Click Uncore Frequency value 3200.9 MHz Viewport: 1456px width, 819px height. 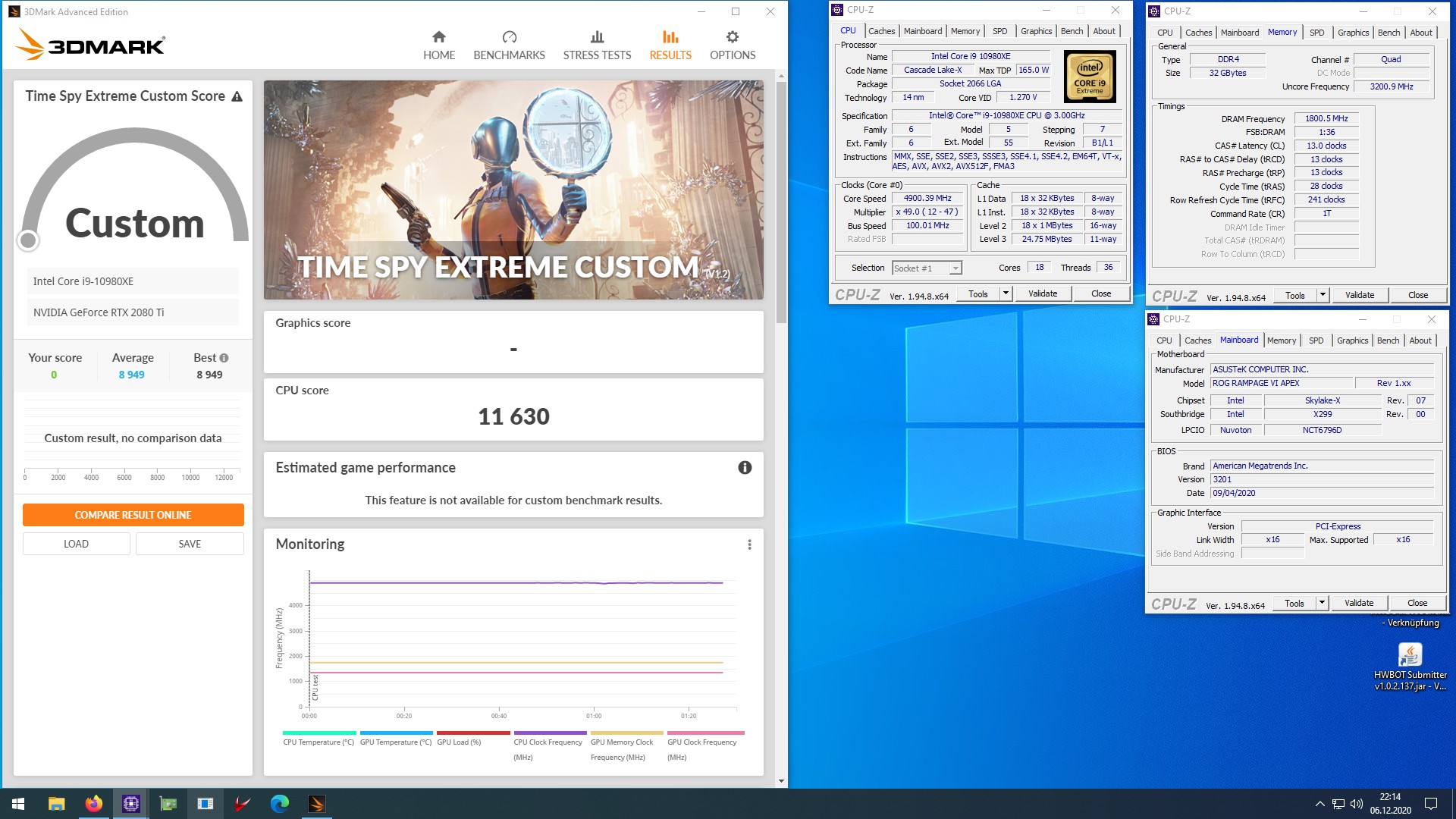pos(1392,86)
